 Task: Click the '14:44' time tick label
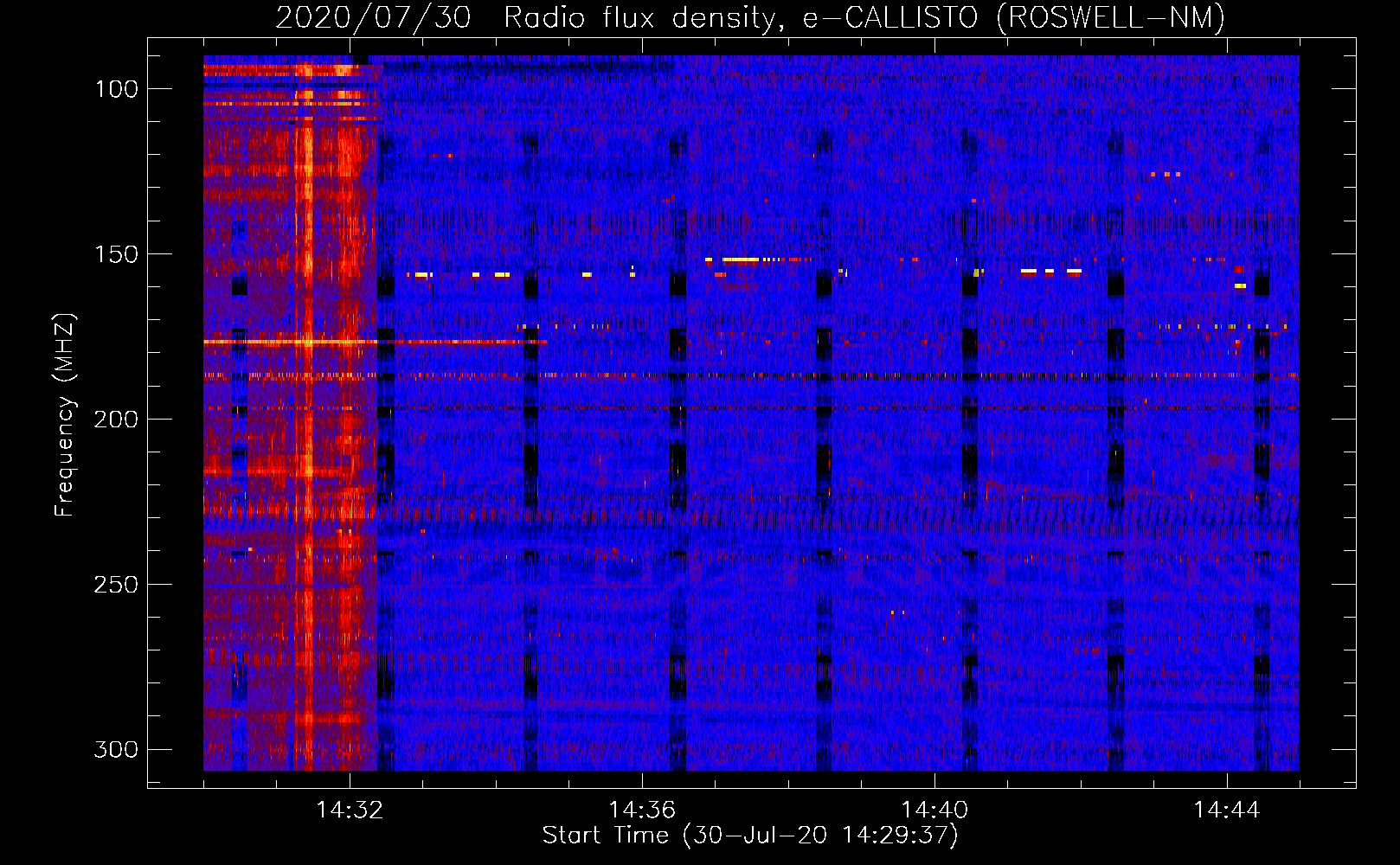(1227, 811)
